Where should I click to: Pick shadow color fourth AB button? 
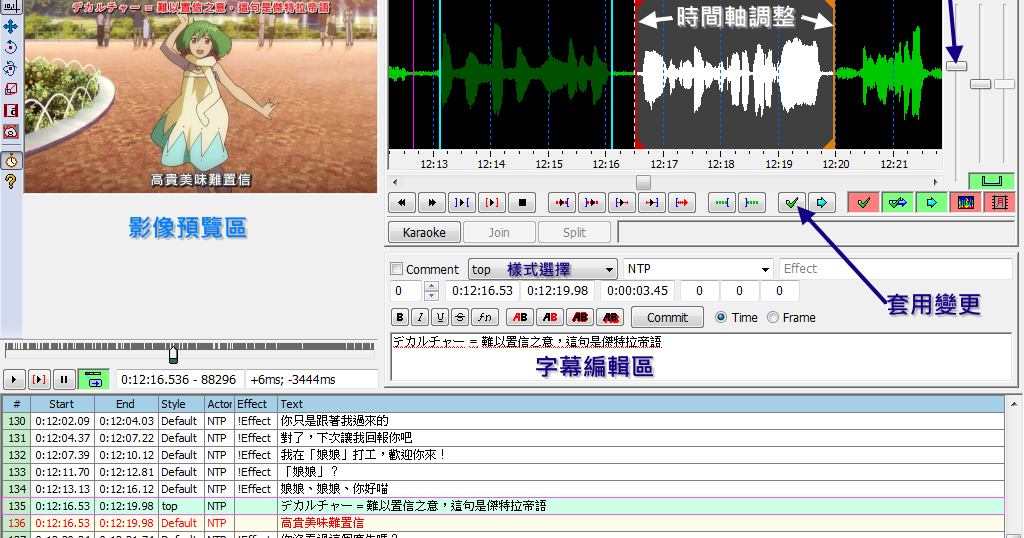coord(610,317)
